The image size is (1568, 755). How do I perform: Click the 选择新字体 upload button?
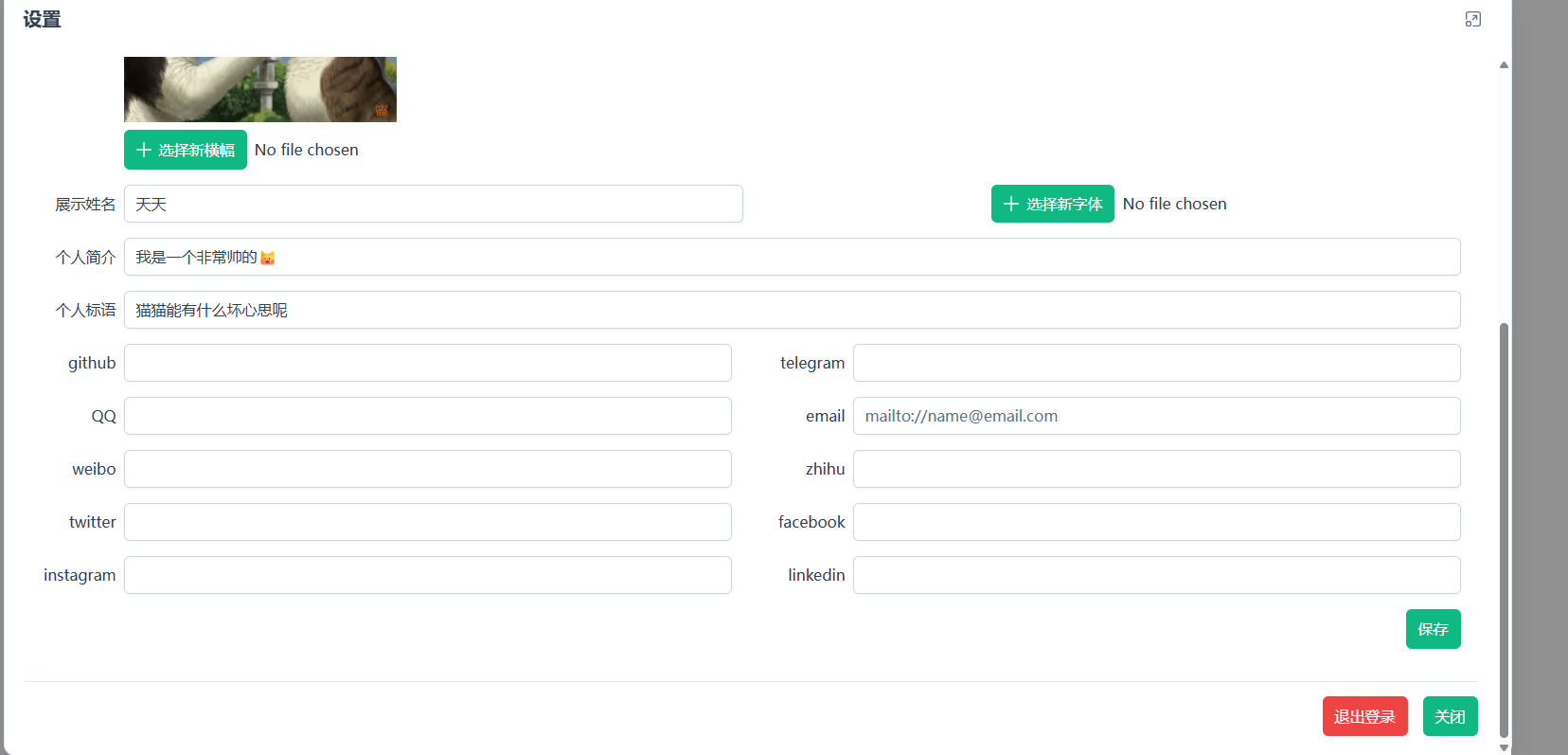1053,204
